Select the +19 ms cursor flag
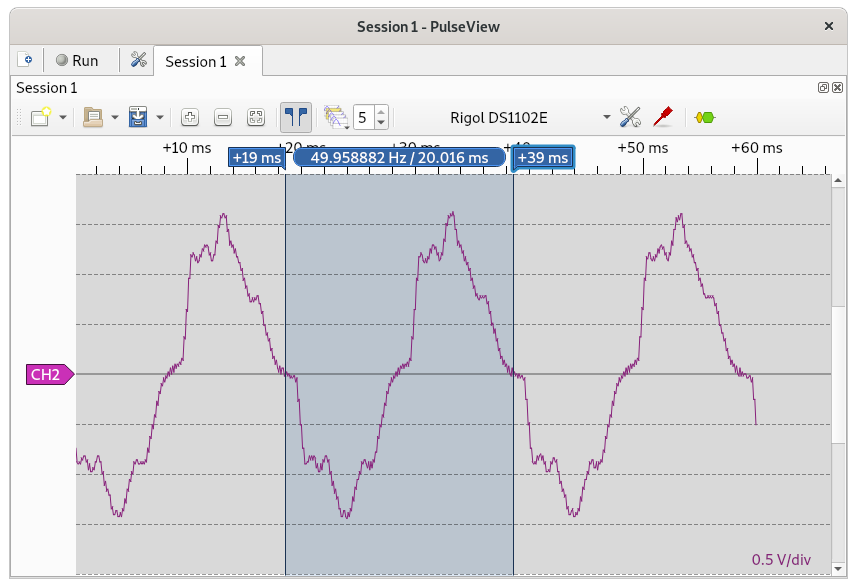The height and width of the screenshot is (588, 857). point(257,158)
